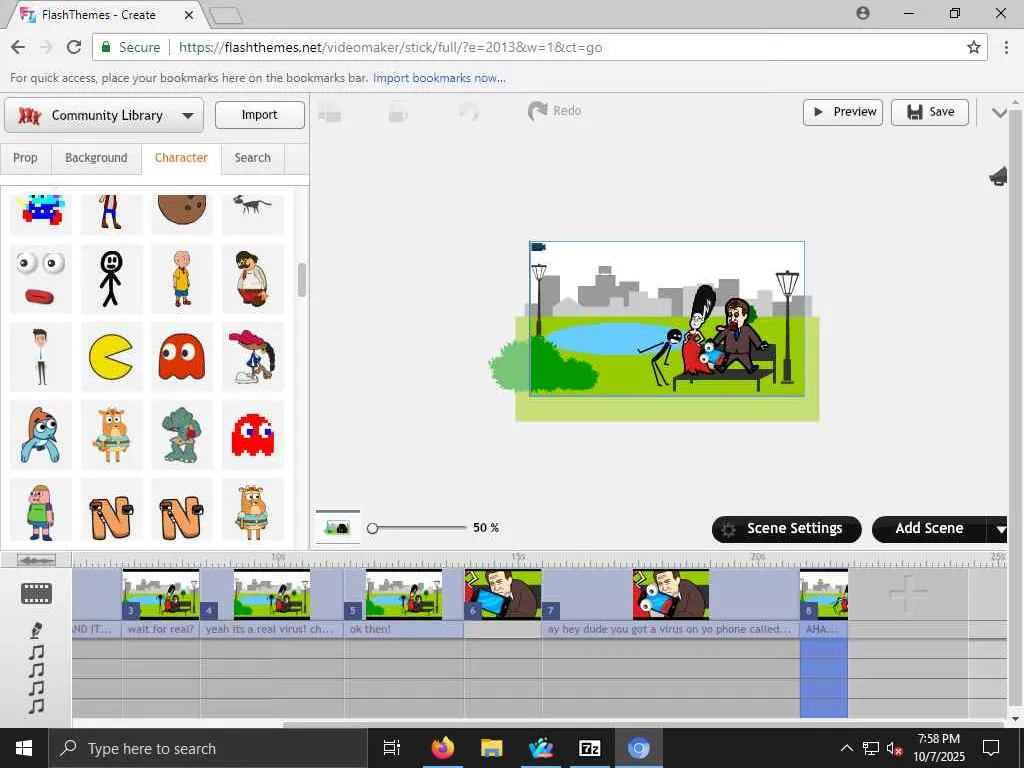Open 7-Zip from the taskbar
The height and width of the screenshot is (768, 1024).
coord(589,748)
